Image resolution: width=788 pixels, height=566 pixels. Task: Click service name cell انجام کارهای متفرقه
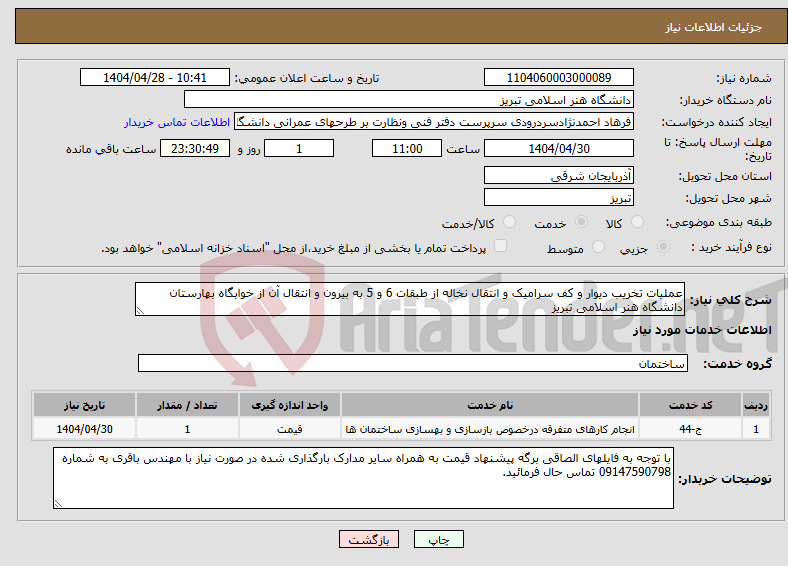pos(490,429)
